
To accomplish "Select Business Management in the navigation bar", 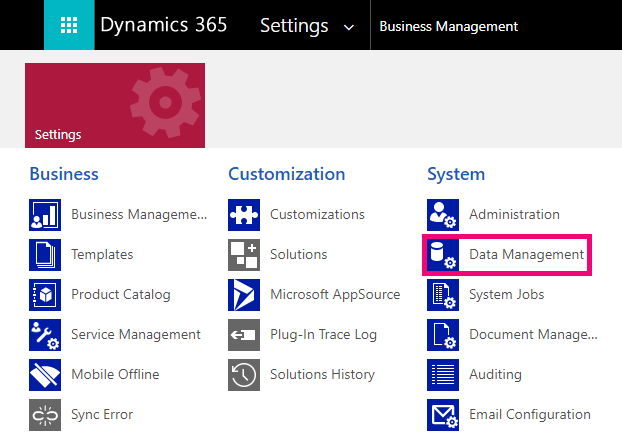I will pos(449,26).
